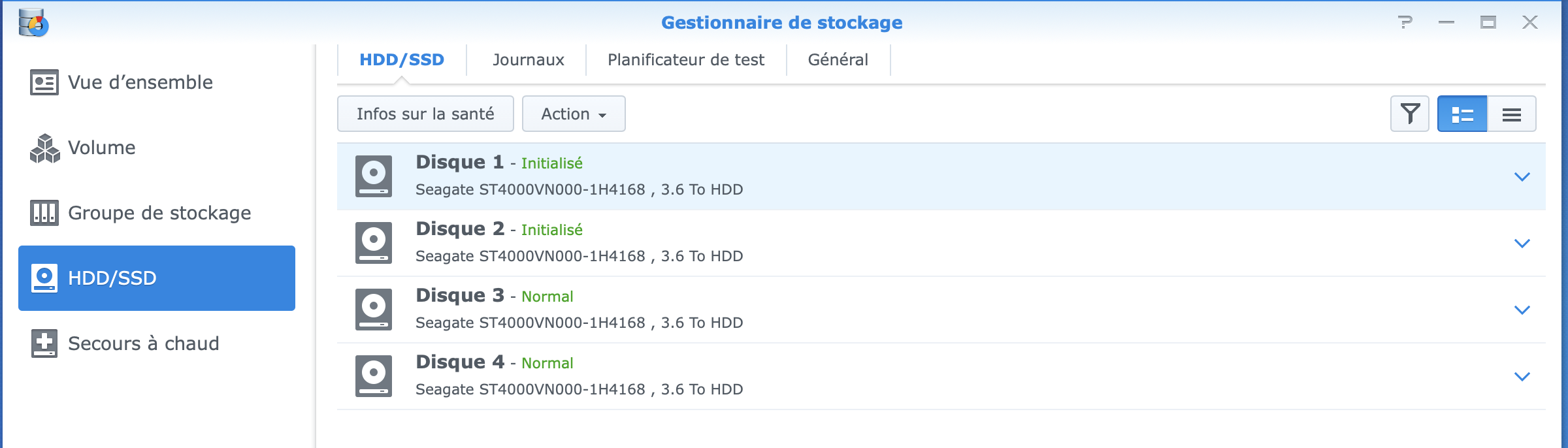1568x448 pixels.
Task: Open Secours à chaud section
Action: pyautogui.click(x=143, y=344)
